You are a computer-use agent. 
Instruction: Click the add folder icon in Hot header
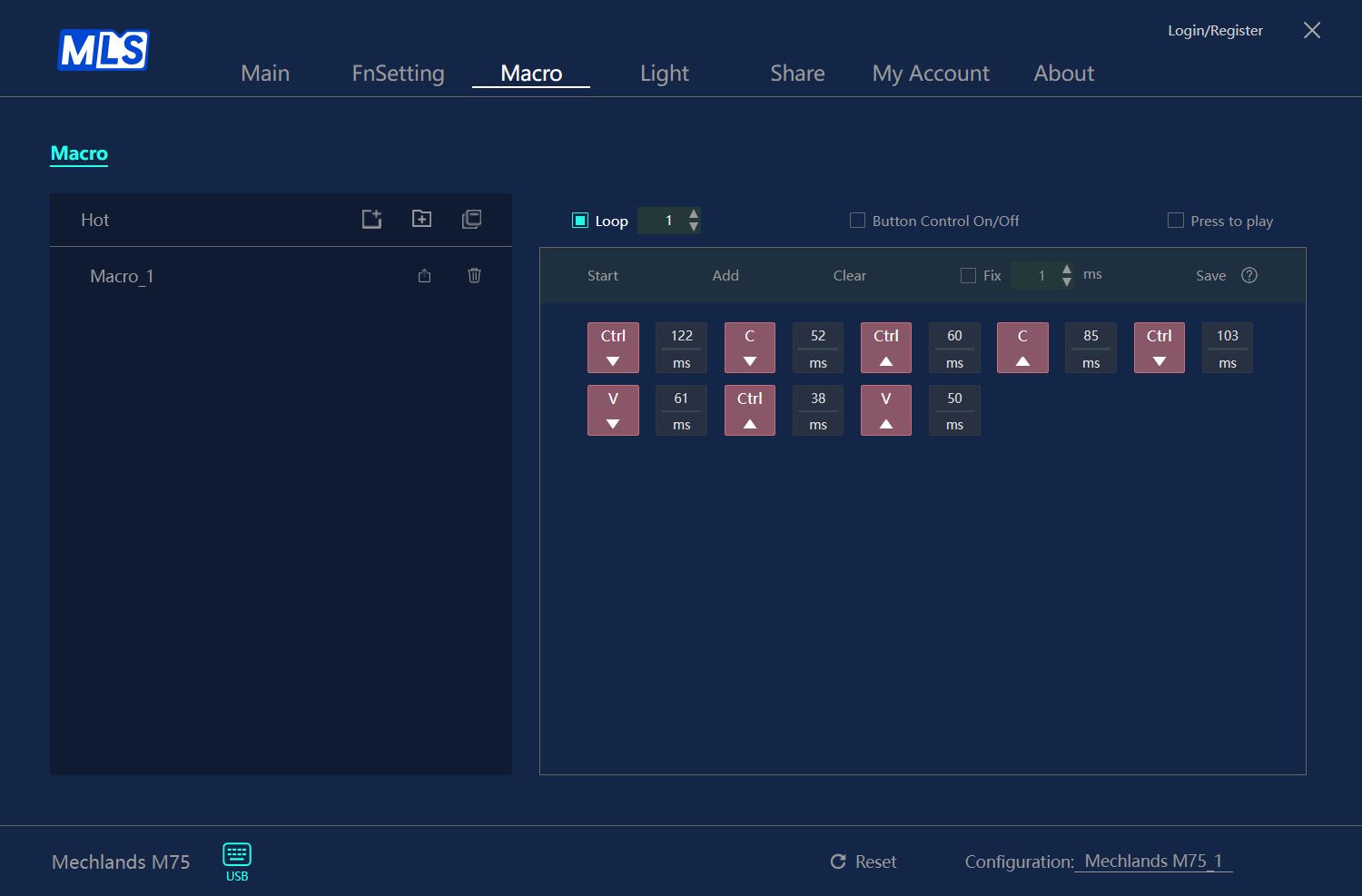click(x=421, y=219)
